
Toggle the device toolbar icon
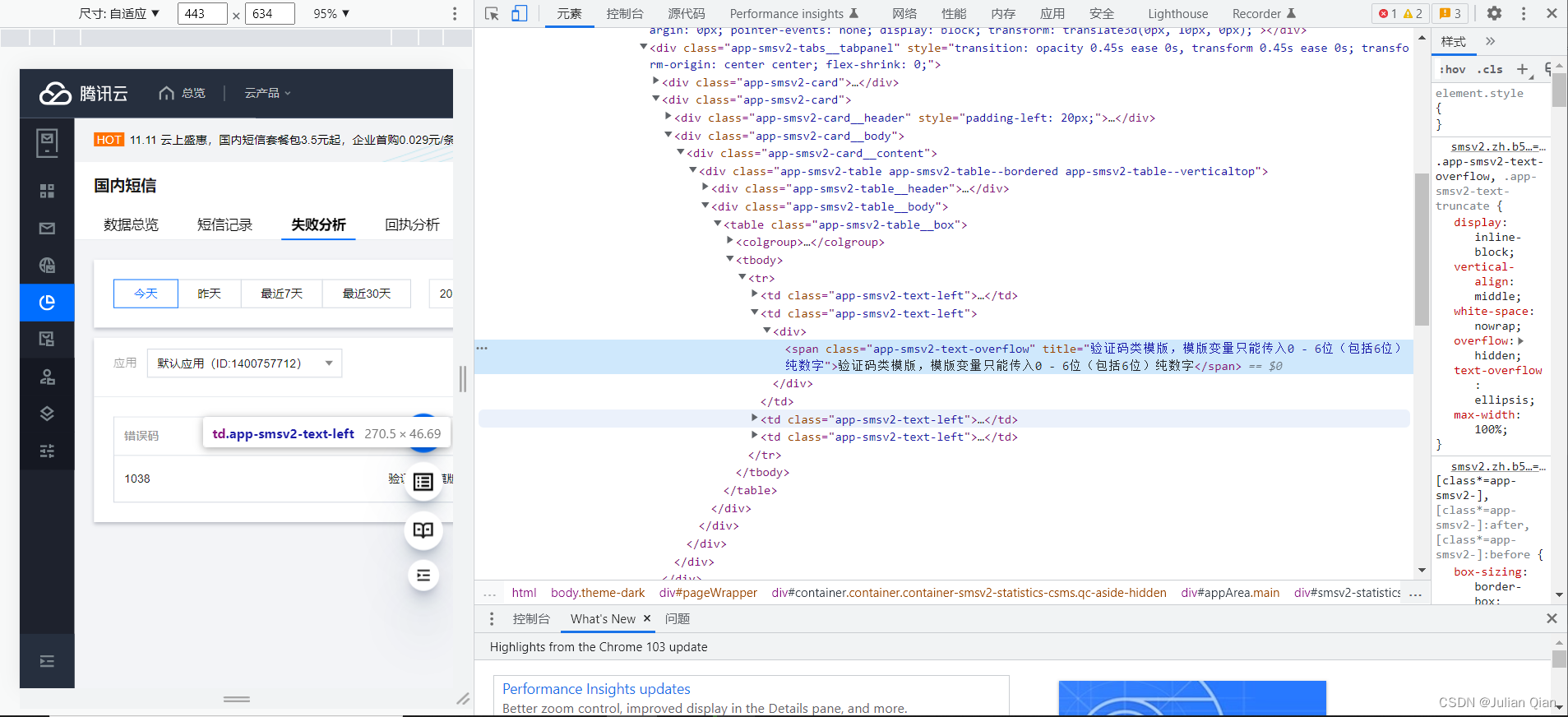(x=520, y=13)
